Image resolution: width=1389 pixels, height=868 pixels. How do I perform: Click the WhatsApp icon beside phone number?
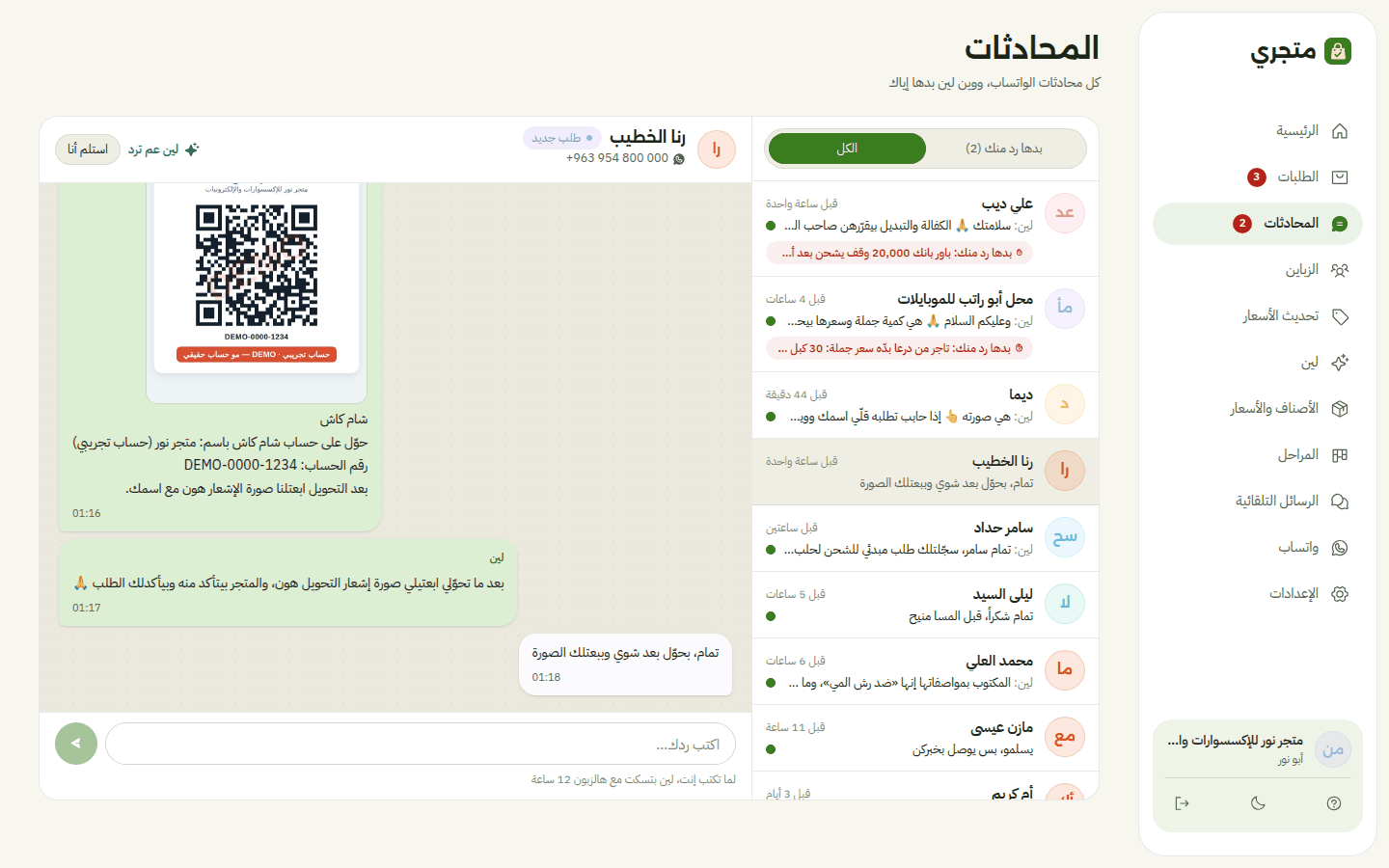click(679, 159)
